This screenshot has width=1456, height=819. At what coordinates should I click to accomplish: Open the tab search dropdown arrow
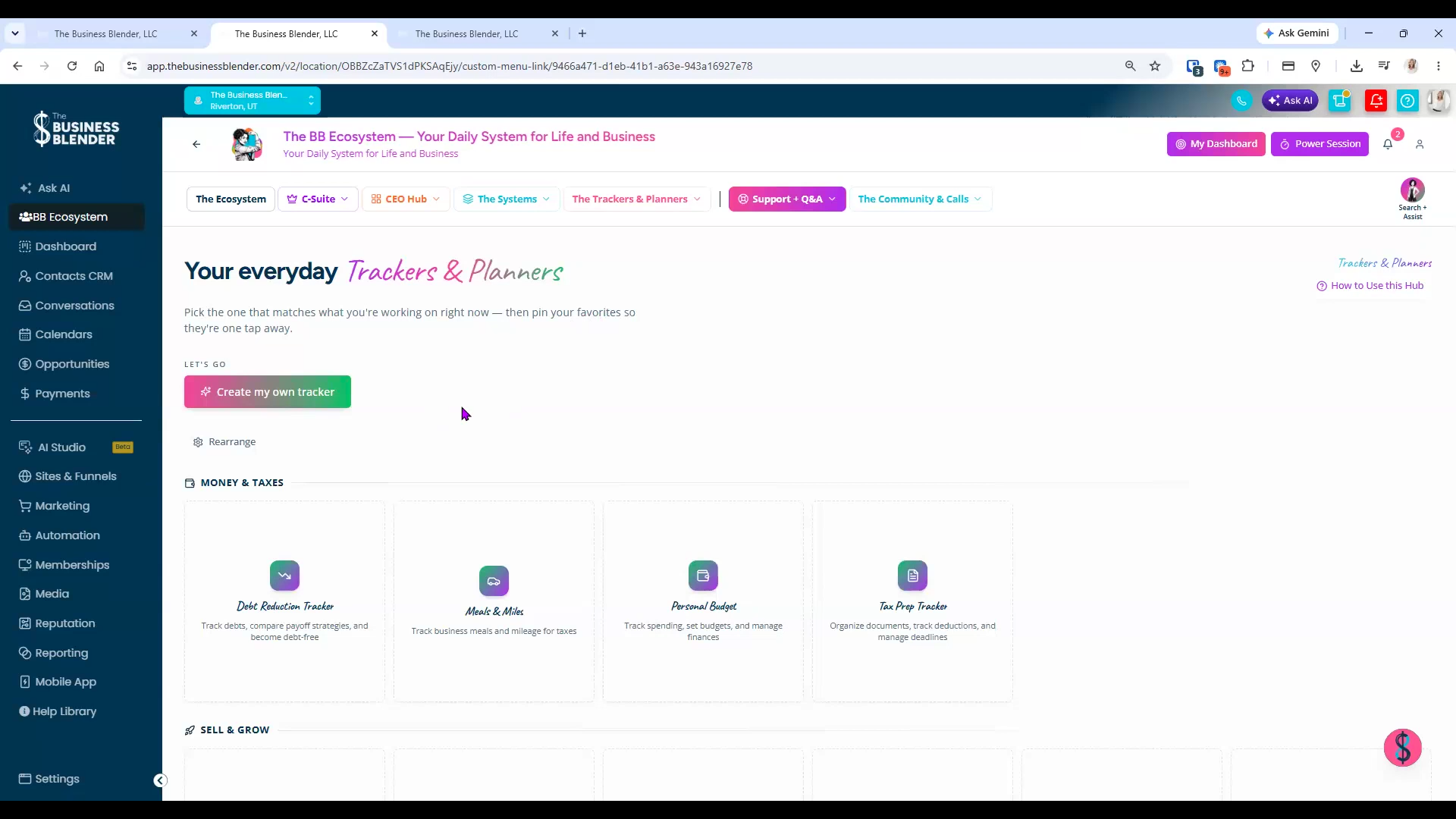tap(15, 33)
